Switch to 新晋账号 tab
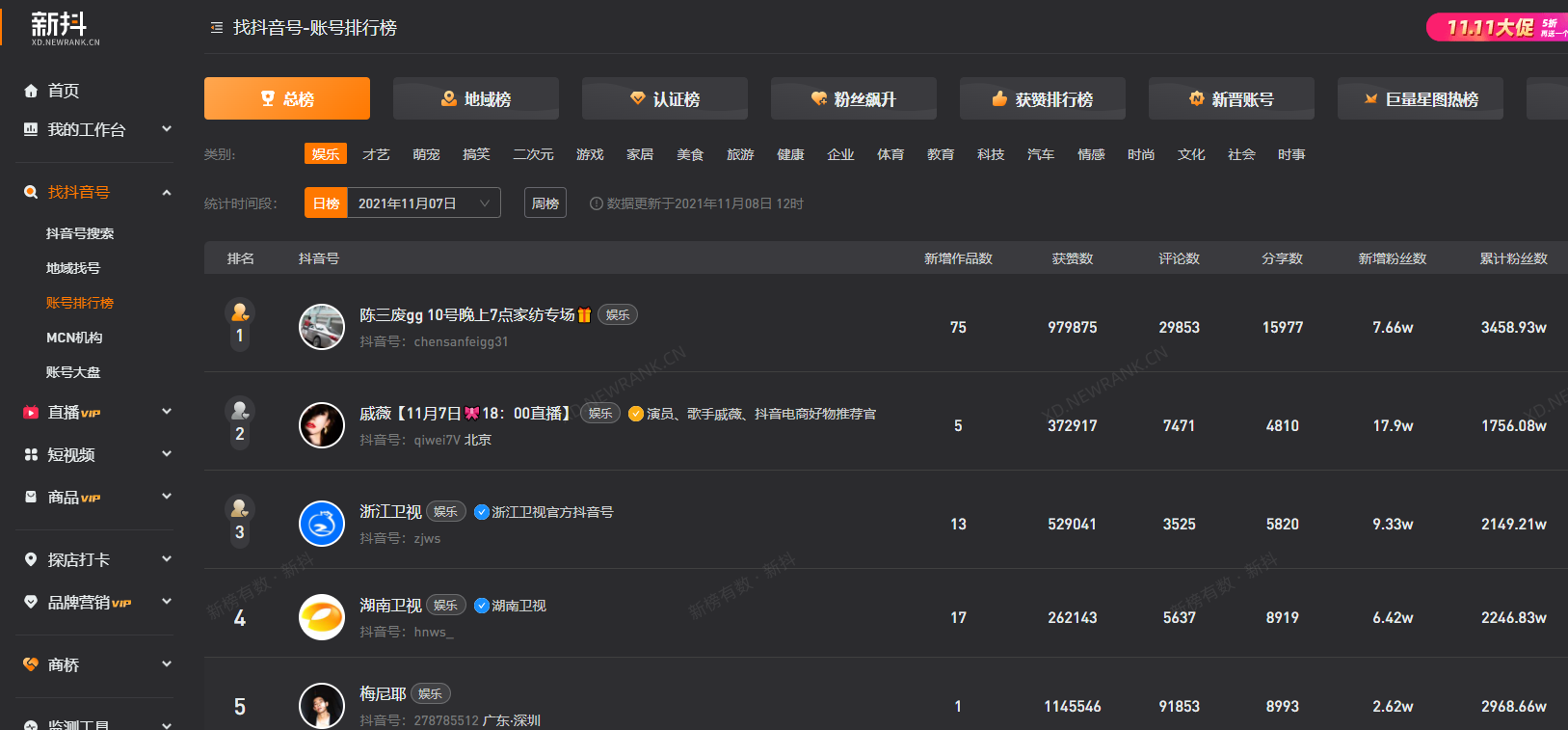This screenshot has width=1568, height=730. point(1232,98)
